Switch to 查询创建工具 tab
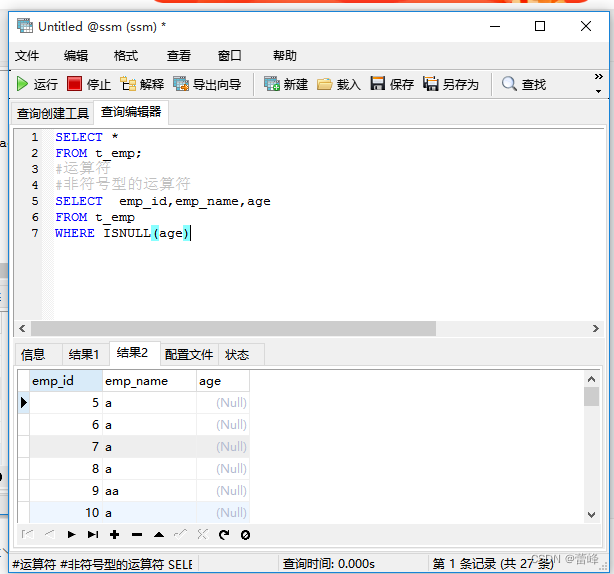Screen dimensions: 614x574 pos(53,114)
